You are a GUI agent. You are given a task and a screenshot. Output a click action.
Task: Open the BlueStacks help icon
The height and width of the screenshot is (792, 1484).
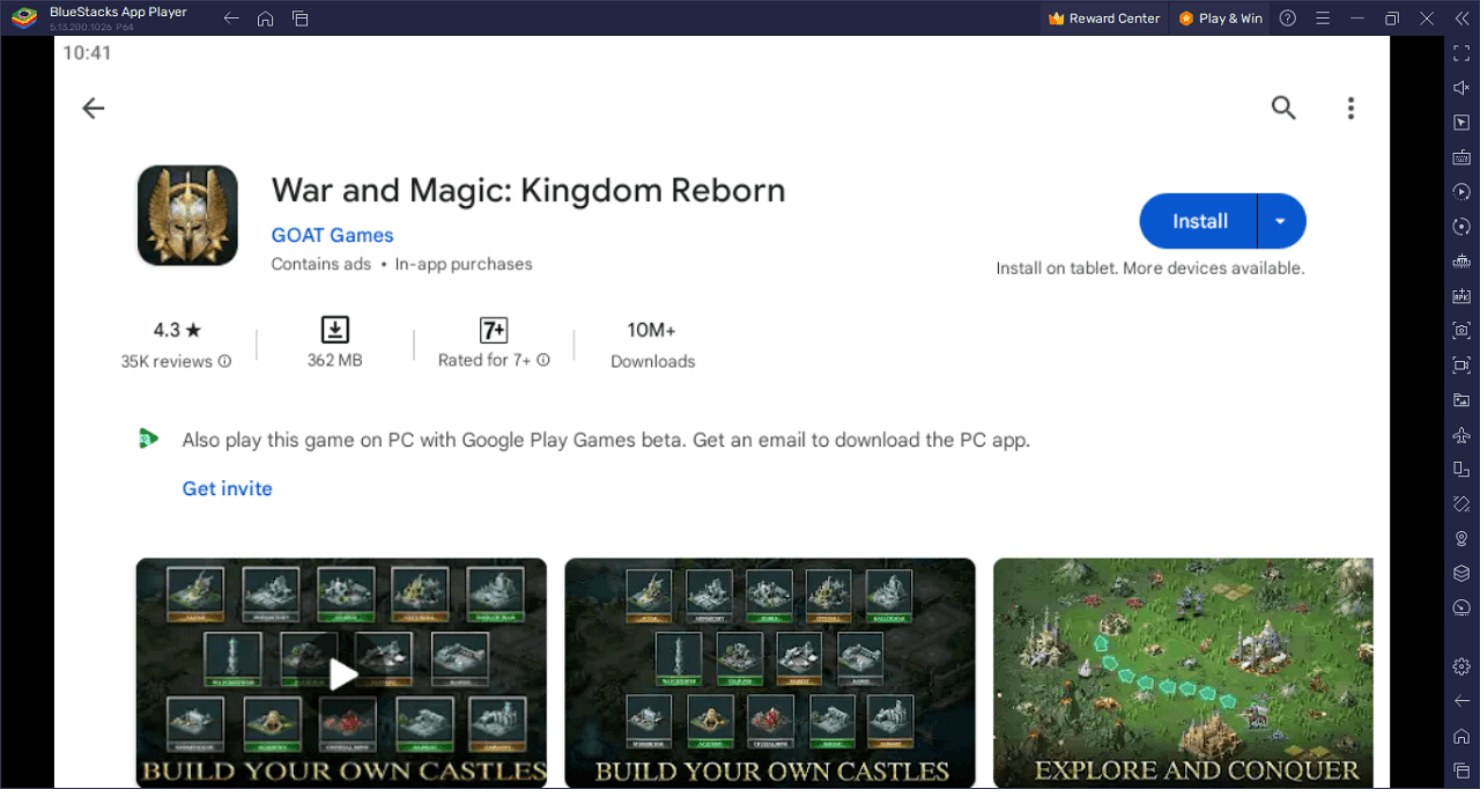(1288, 18)
